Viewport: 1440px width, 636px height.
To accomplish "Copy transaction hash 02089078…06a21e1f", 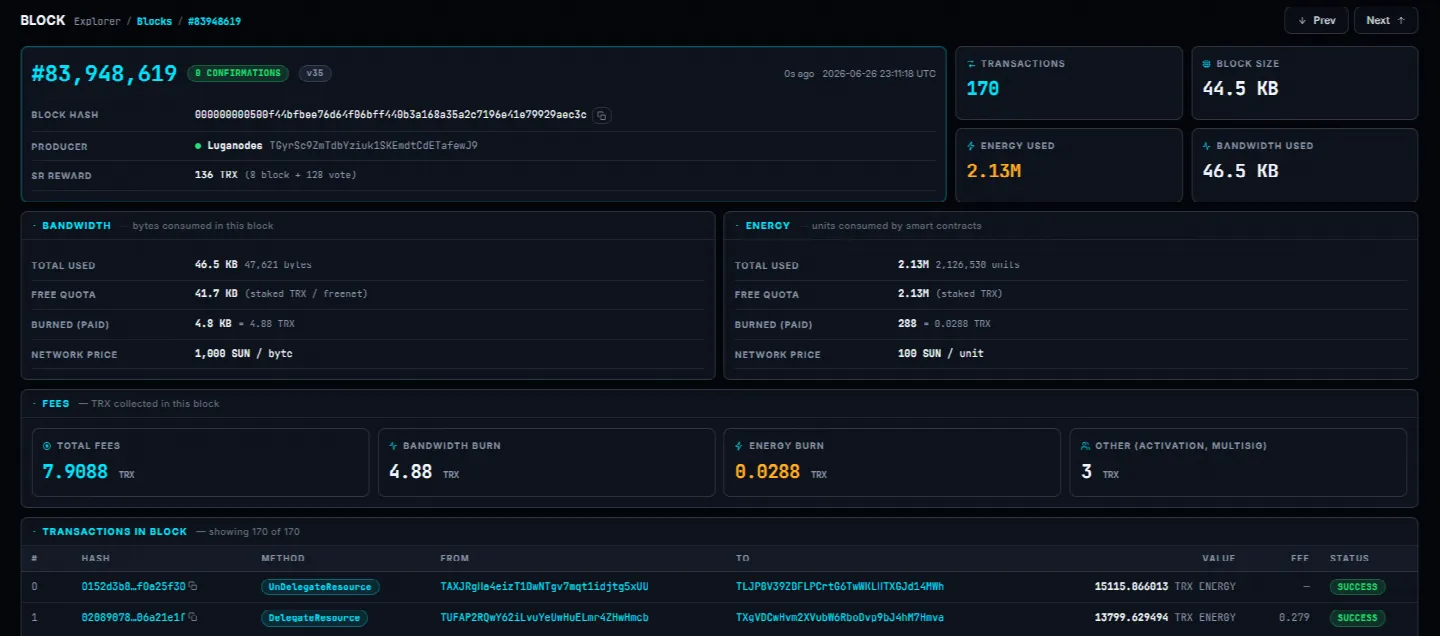I will (193, 617).
